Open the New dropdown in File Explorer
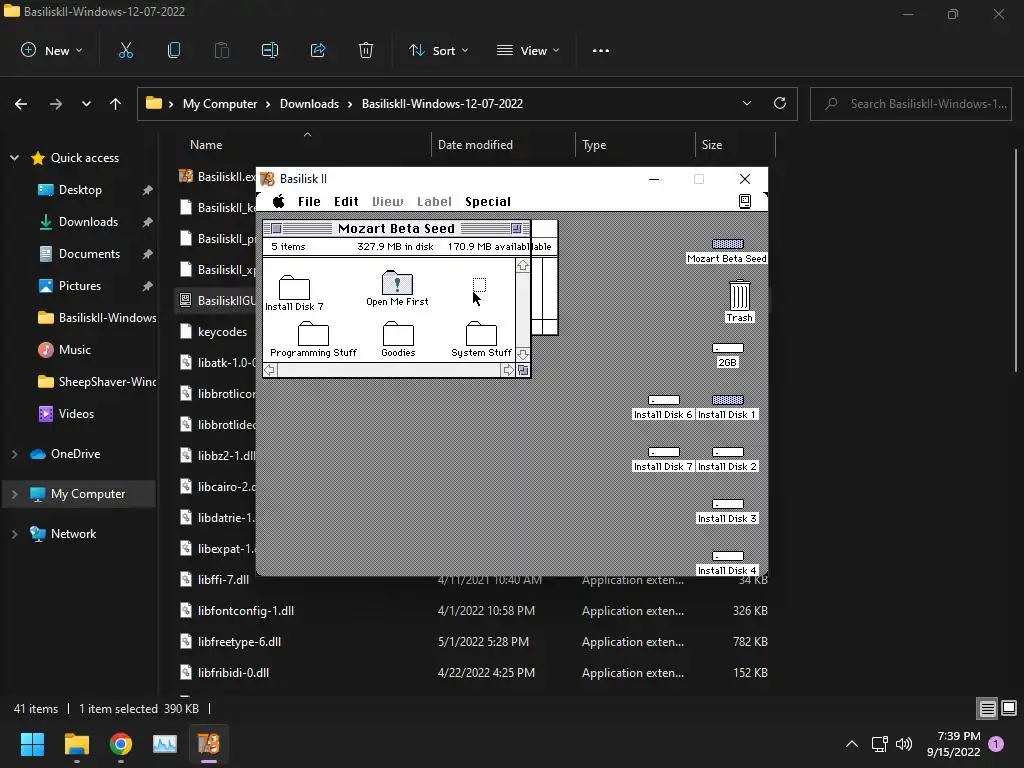This screenshot has height=768, width=1024. point(52,50)
